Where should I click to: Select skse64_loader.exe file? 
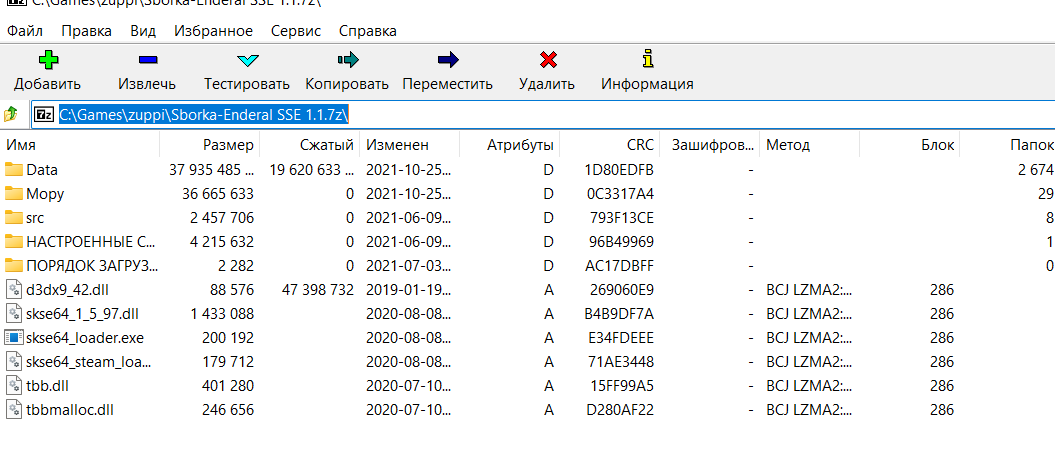(x=85, y=337)
